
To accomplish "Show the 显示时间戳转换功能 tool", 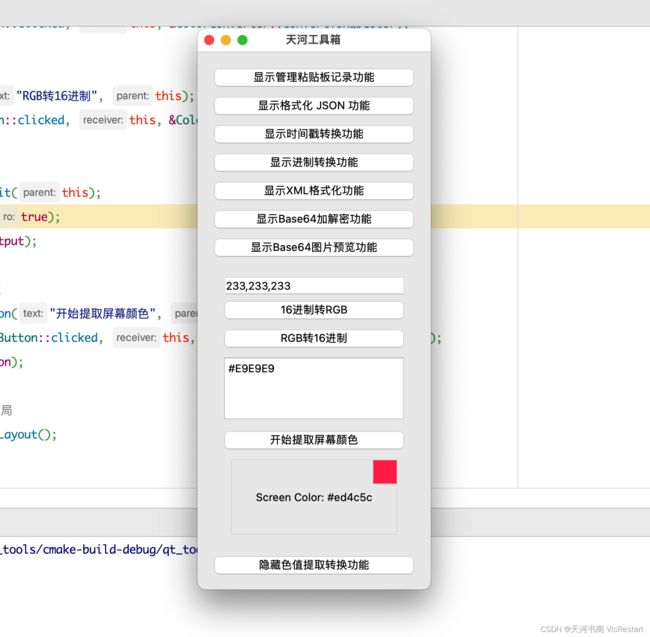I will (x=314, y=134).
